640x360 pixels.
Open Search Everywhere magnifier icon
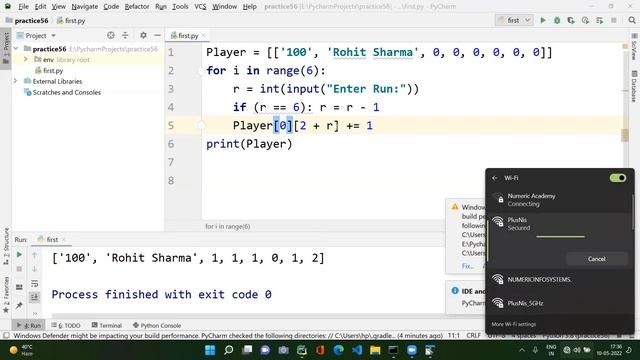[x=632, y=20]
